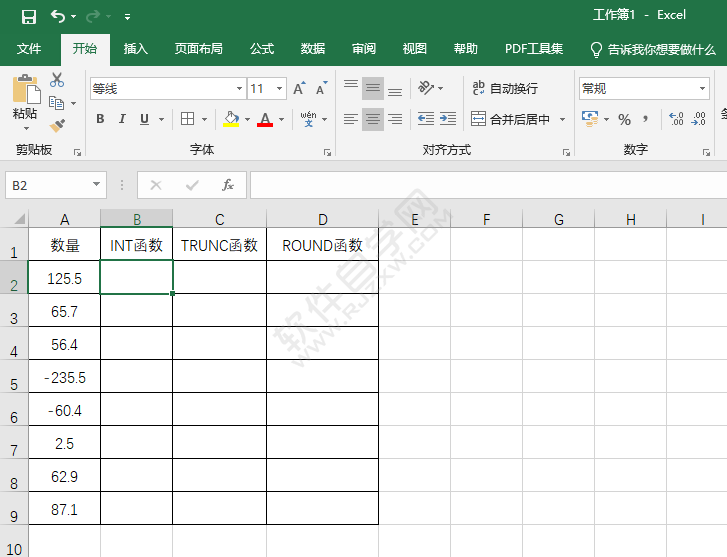
Task: Toggle Bold formatting
Action: coord(100,119)
